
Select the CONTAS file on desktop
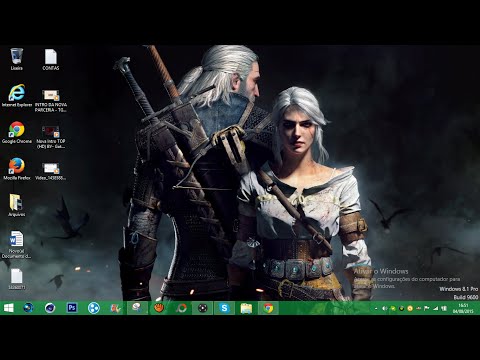[x=51, y=59]
